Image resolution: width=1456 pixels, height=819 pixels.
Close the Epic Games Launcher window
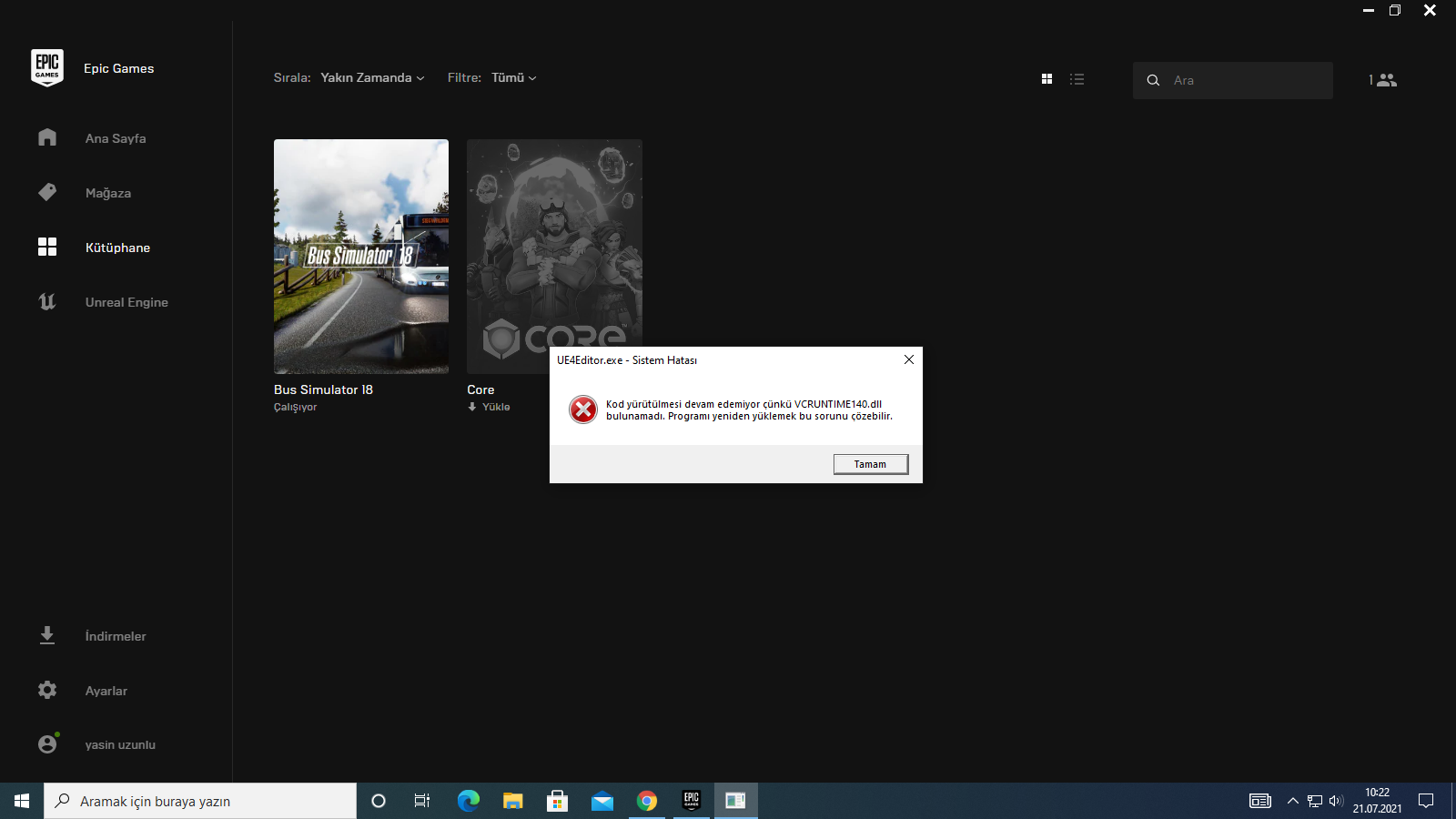coord(1430,10)
